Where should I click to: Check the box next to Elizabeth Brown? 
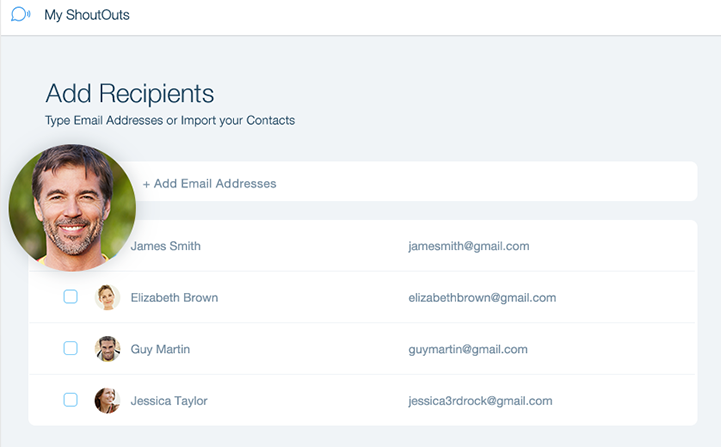pos(71,297)
